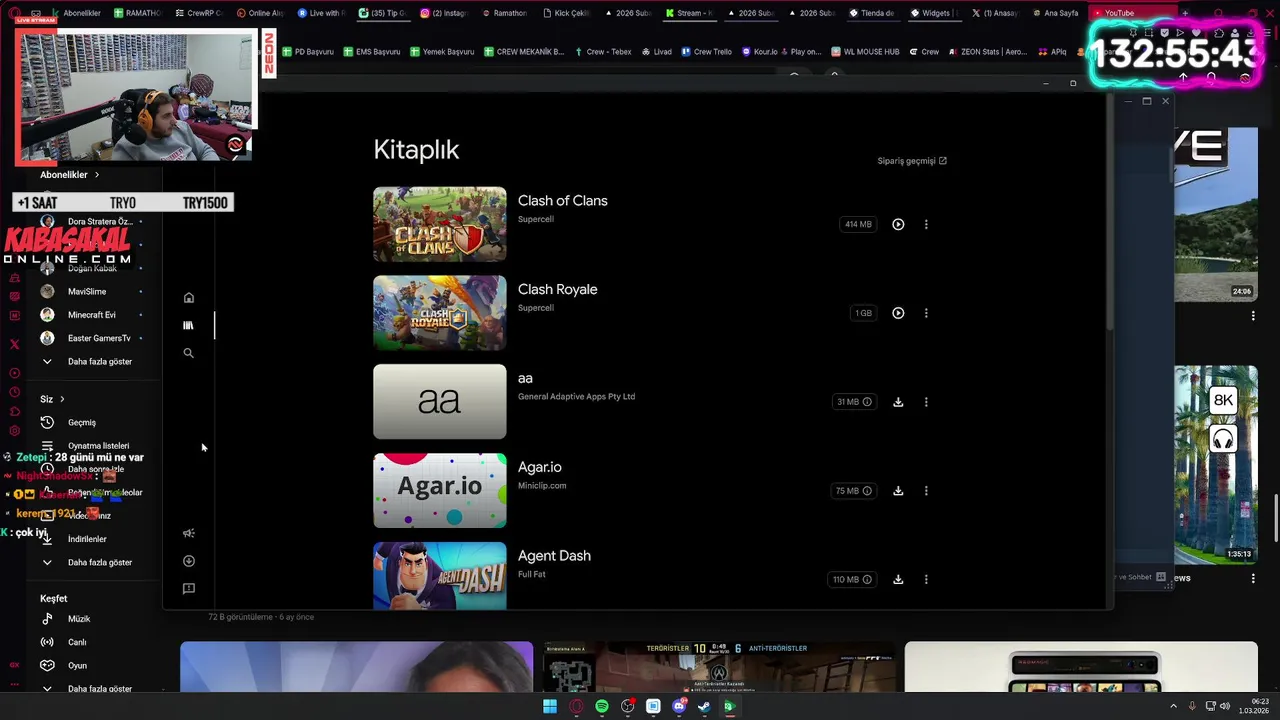Open the Crew Trello bookmark
This screenshot has width=1280, height=720.
click(707, 52)
